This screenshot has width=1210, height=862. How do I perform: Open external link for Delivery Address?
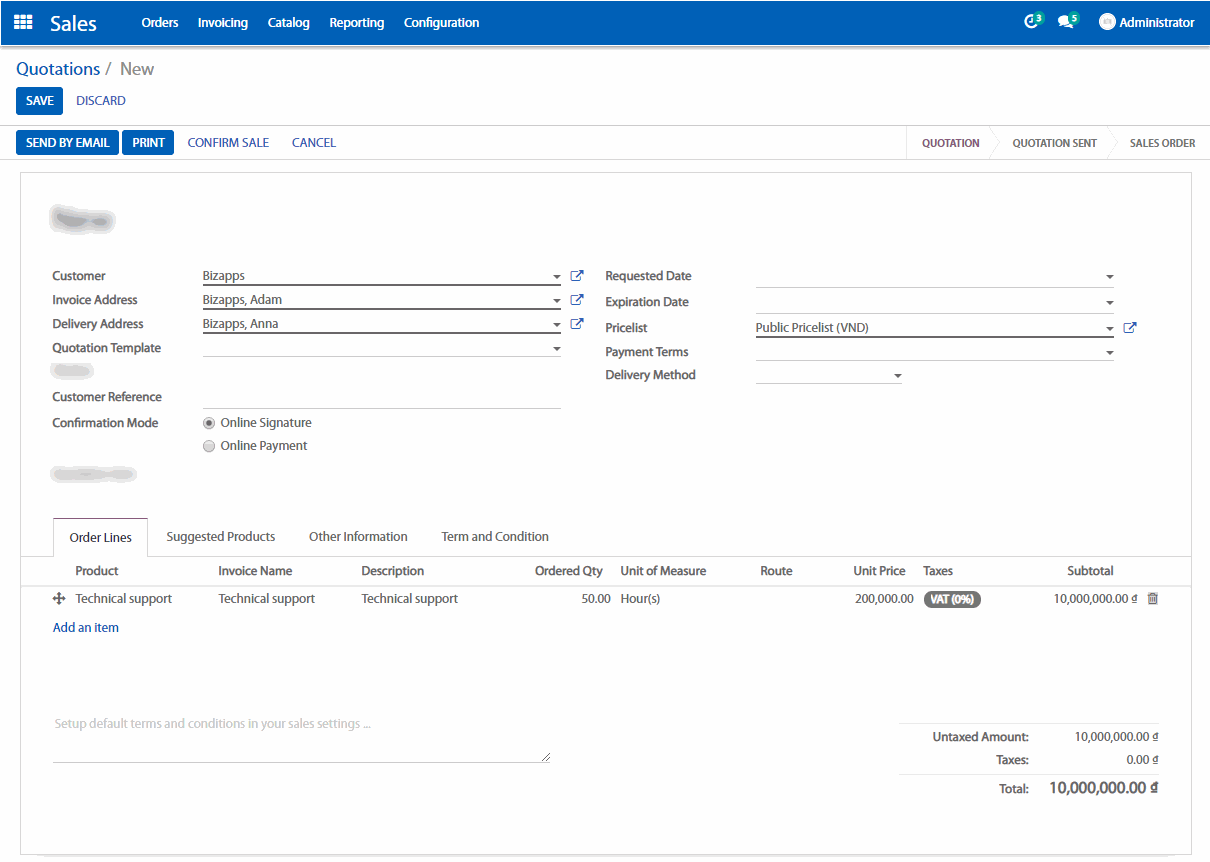point(577,324)
